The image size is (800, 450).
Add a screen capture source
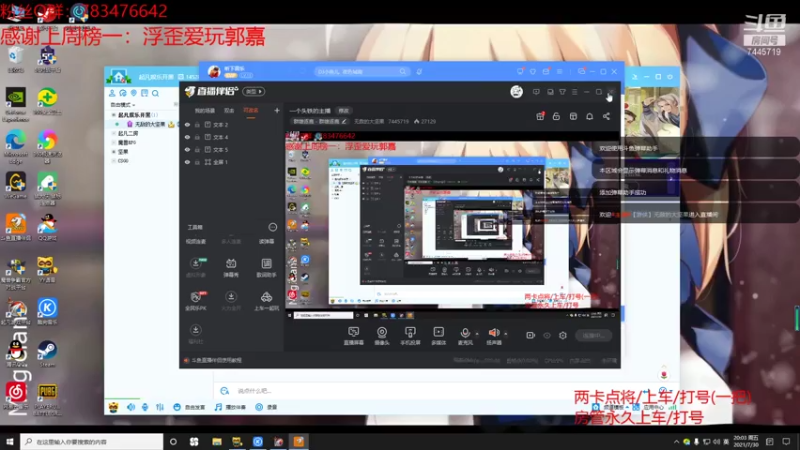[x=354, y=336]
